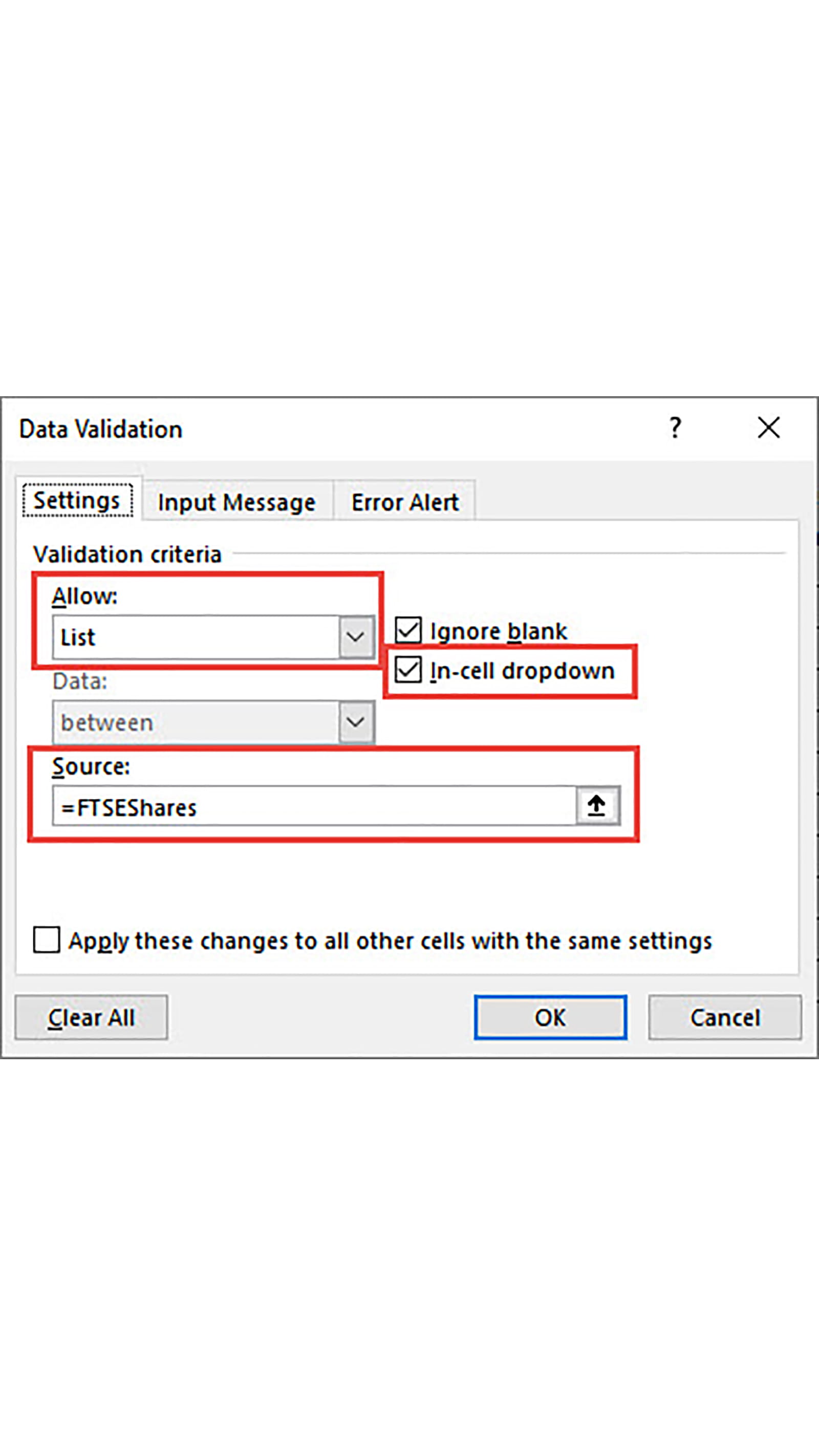819x1456 pixels.
Task: Click the Source range selector arrow icon
Action: (597, 806)
